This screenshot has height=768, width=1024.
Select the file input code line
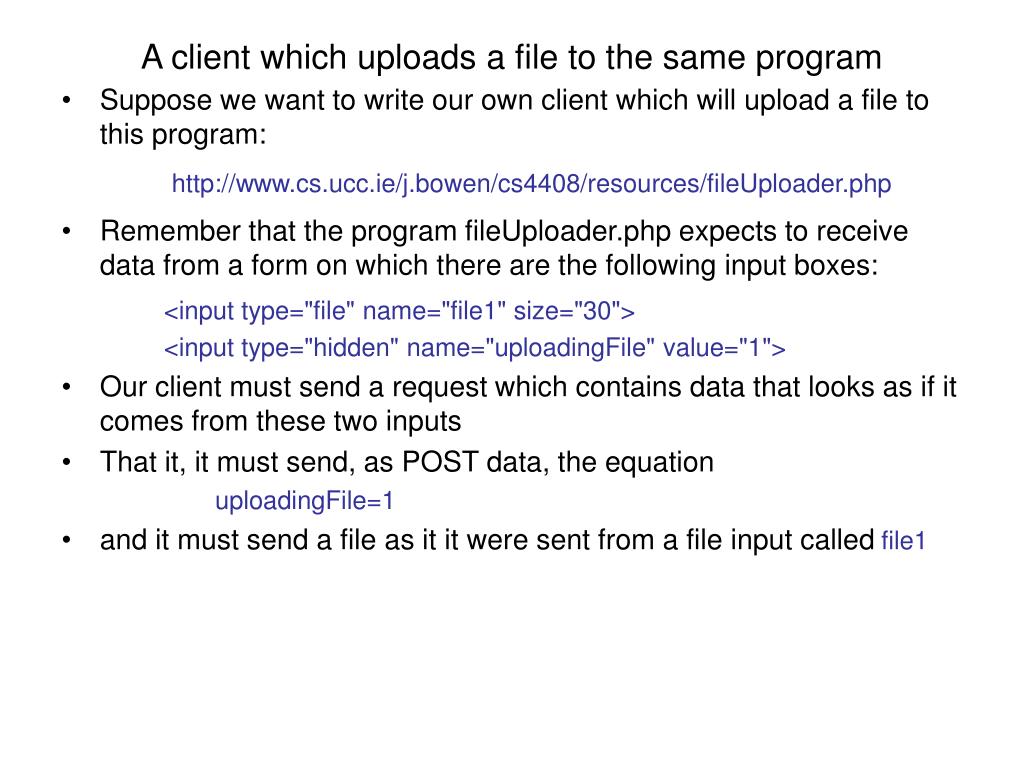click(x=399, y=312)
